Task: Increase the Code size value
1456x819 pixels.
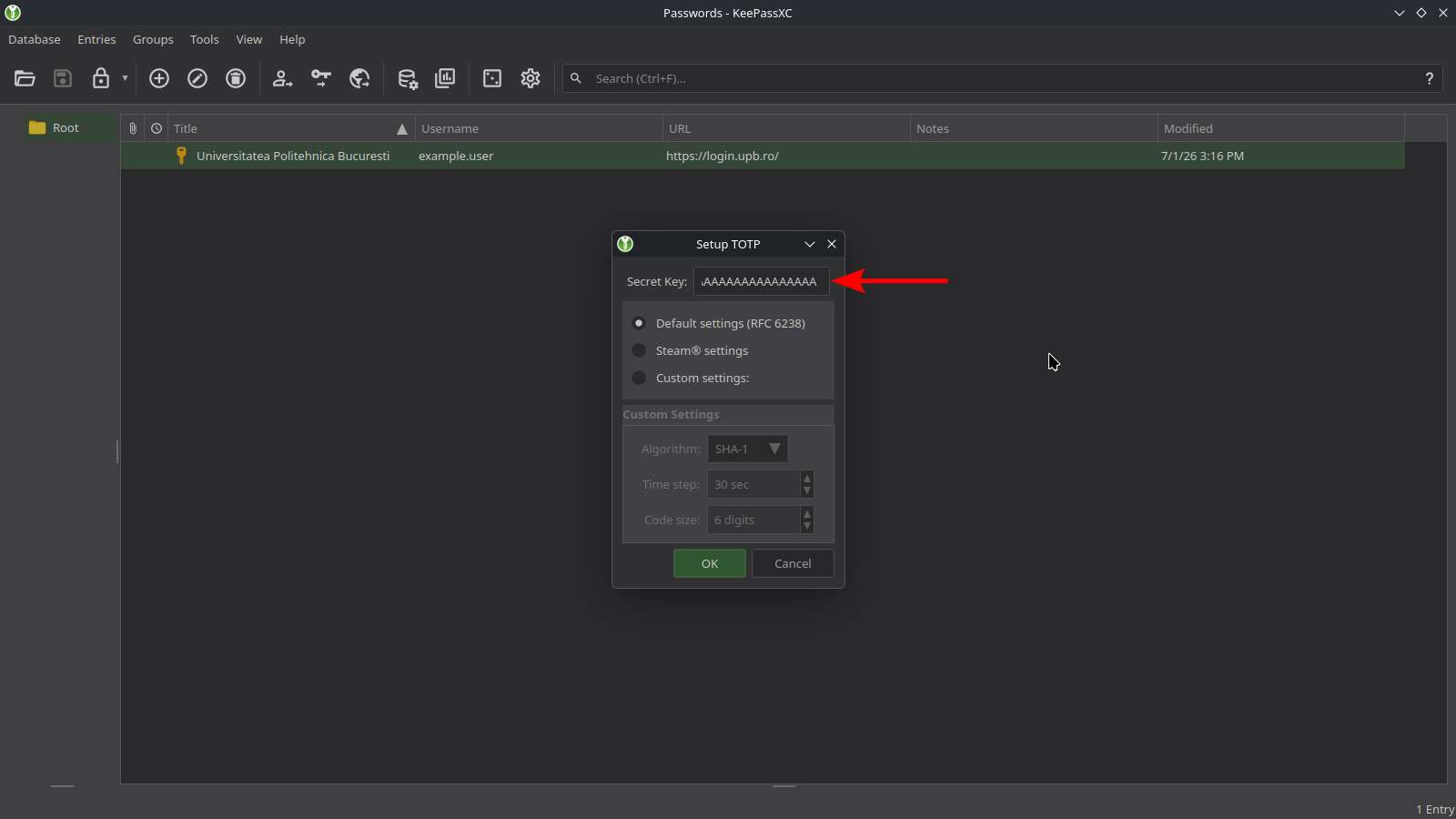Action: pyautogui.click(x=807, y=513)
